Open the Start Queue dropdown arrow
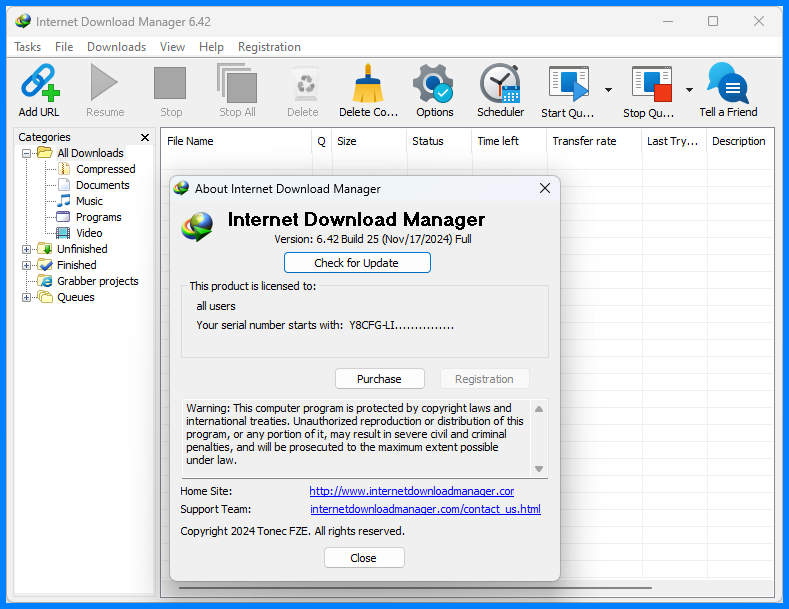This screenshot has width=789, height=609. click(x=608, y=90)
